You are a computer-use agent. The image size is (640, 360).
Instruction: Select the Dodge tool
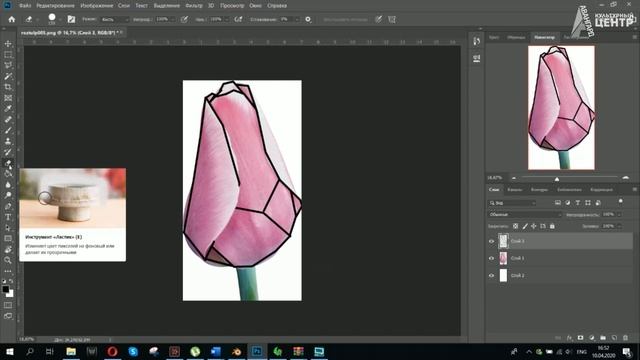8,195
